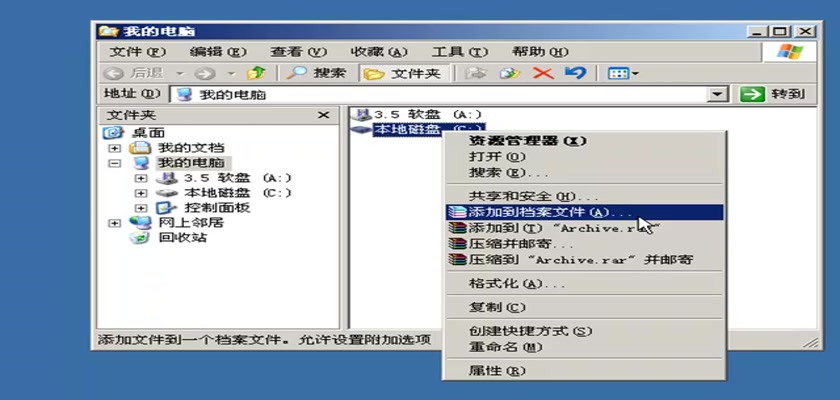Click the Windows flag logo
Image resolution: width=840 pixels, height=400 pixels.
790,52
